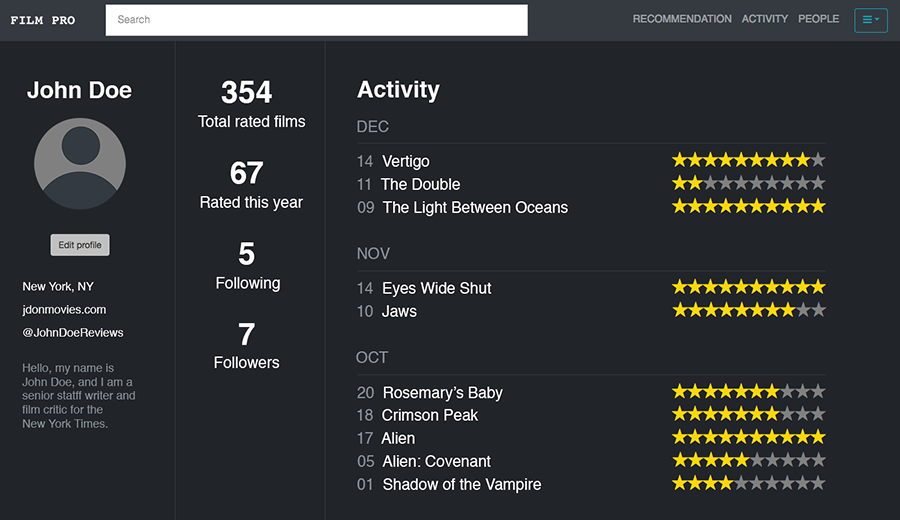View the 5 Following list
Screen dimensions: 900x520
tap(247, 266)
